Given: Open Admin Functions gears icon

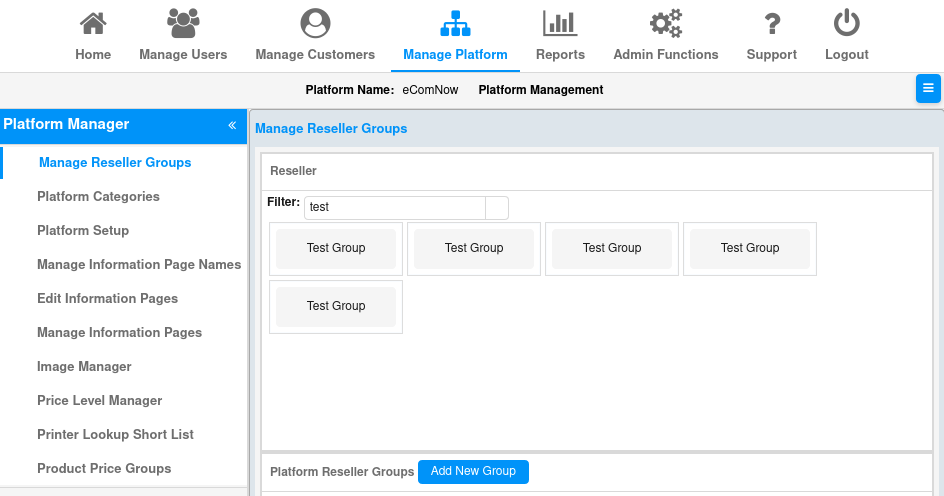Looking at the screenshot, I should click(x=665, y=23).
